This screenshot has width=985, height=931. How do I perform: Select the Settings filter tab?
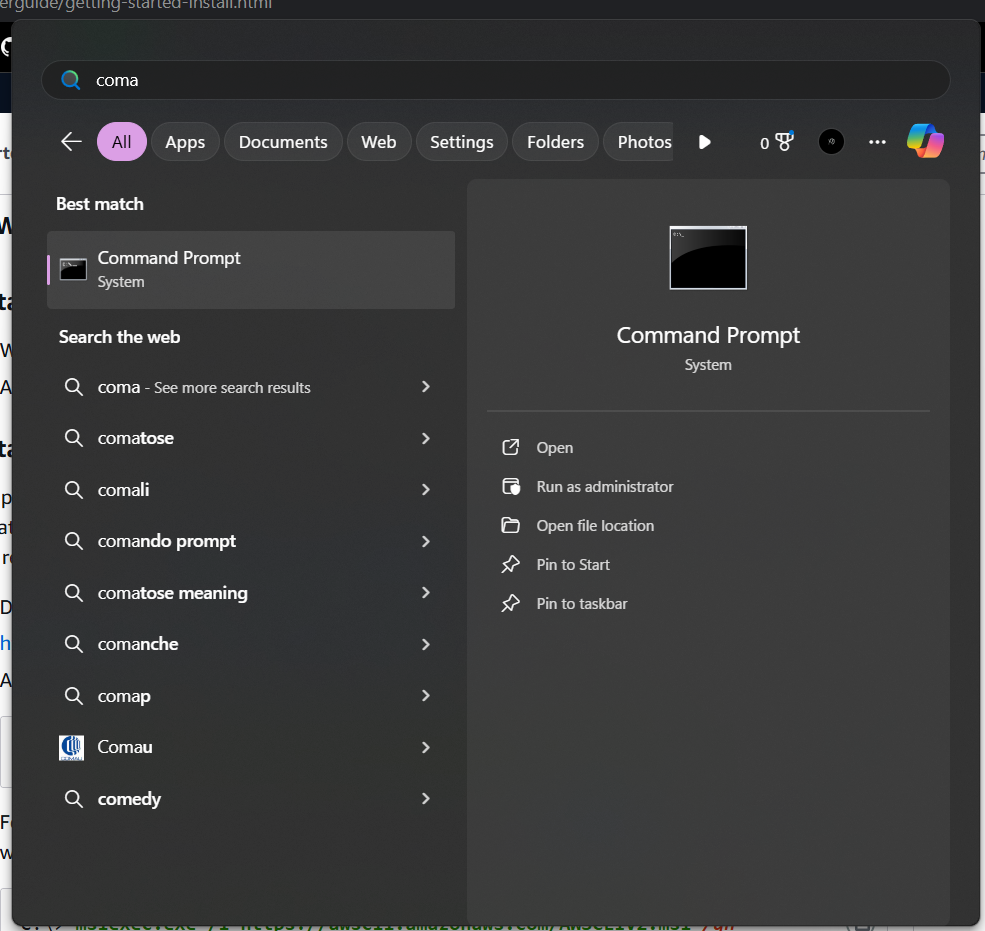[462, 142]
